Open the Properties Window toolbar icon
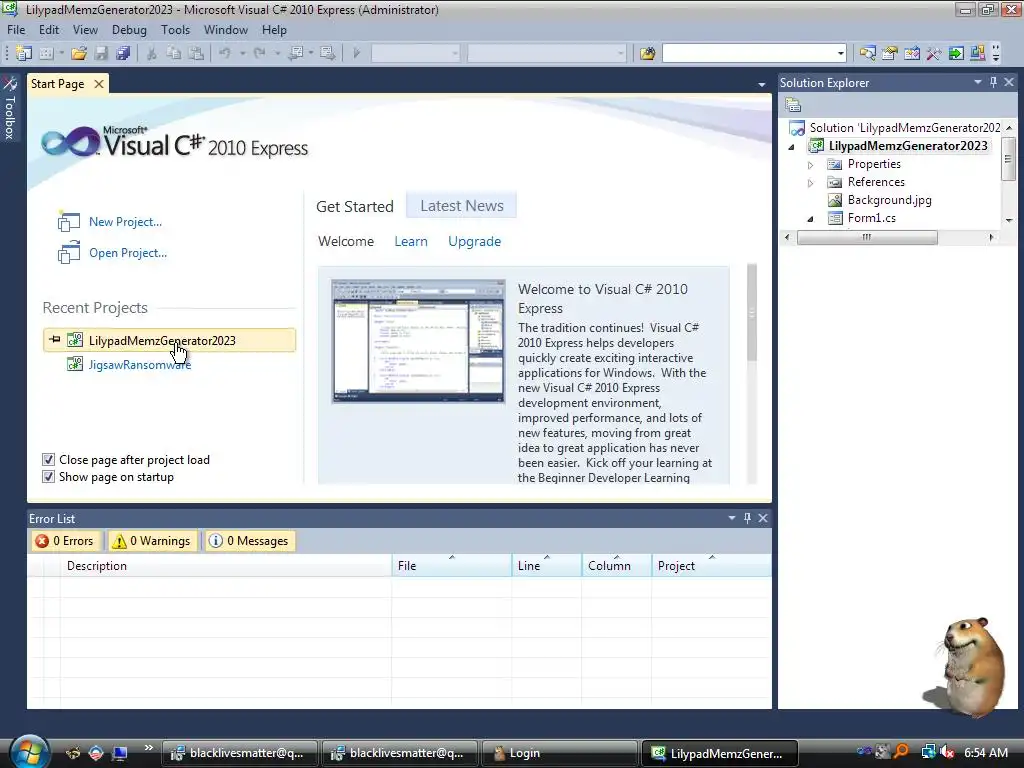Image resolution: width=1024 pixels, height=768 pixels. click(889, 53)
